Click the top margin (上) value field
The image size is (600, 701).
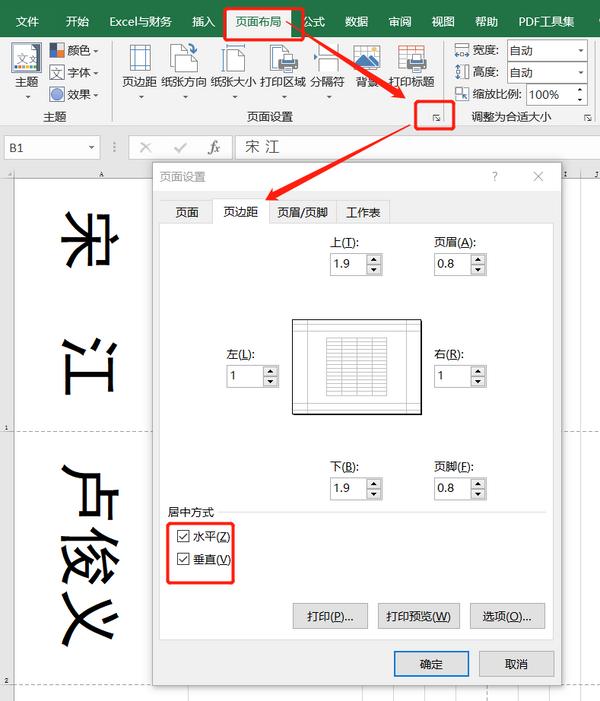point(348,265)
